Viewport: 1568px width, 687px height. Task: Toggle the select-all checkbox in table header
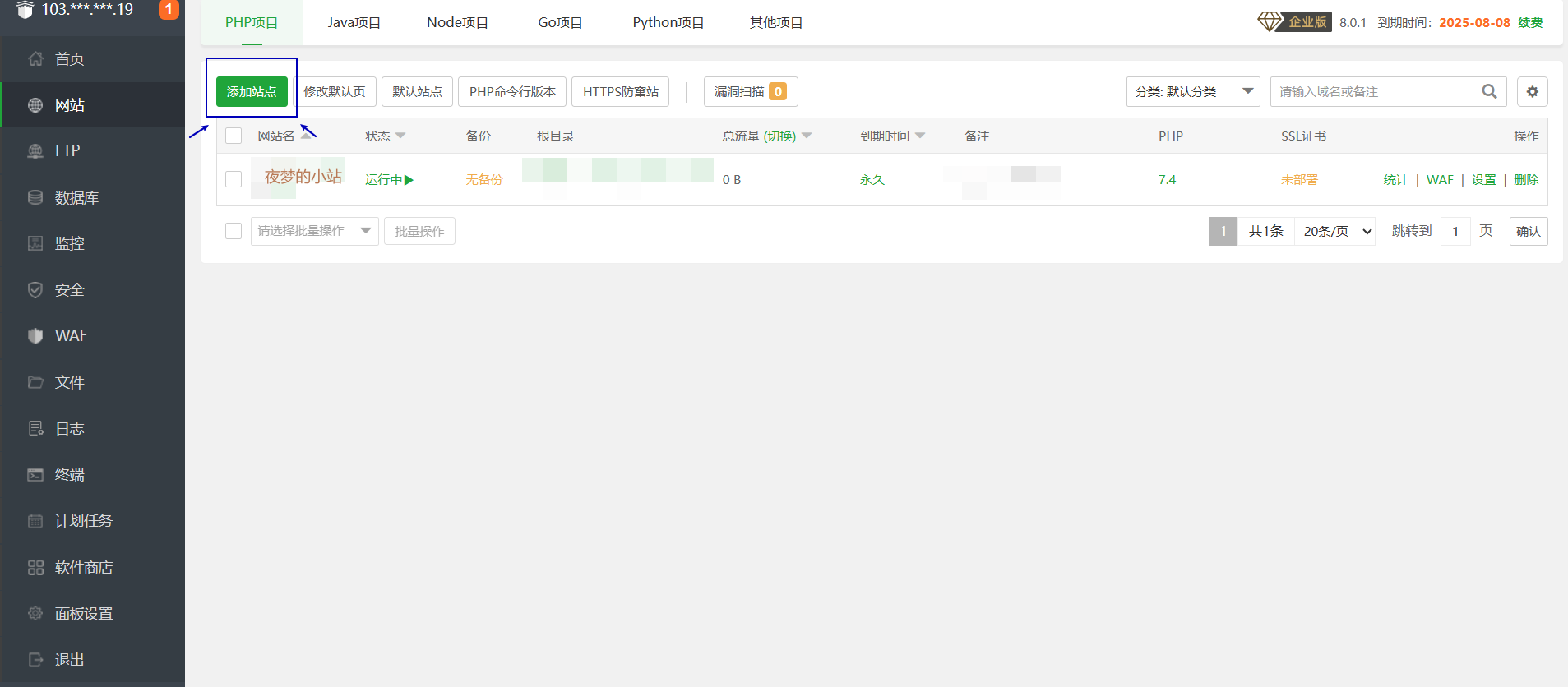click(234, 136)
